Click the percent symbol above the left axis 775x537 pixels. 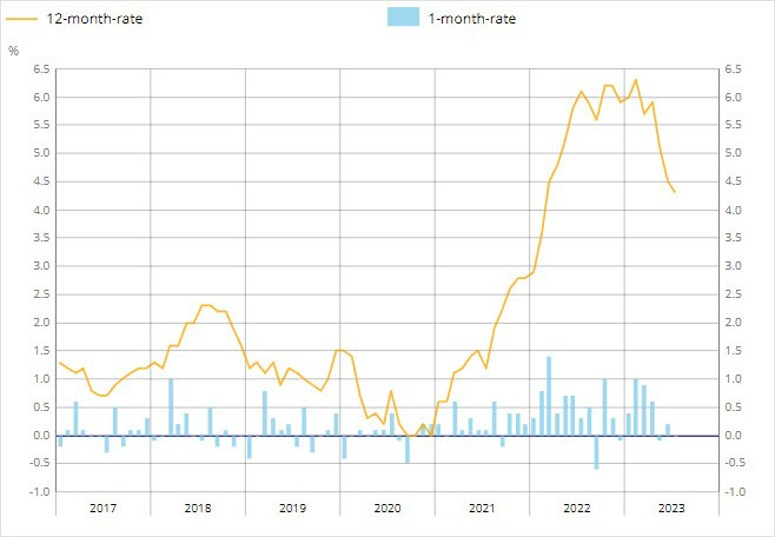click(x=13, y=50)
